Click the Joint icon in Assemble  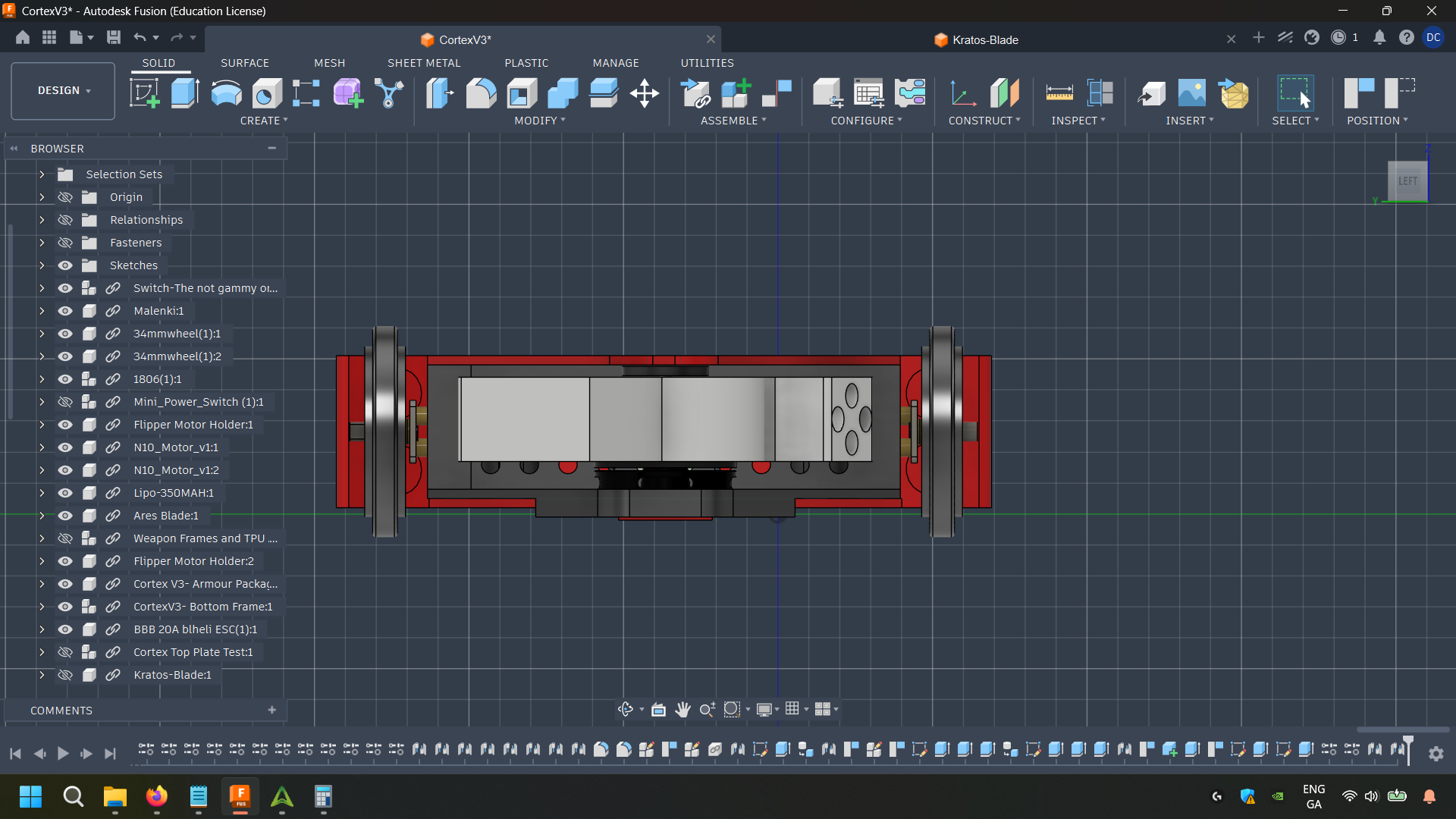click(x=777, y=93)
